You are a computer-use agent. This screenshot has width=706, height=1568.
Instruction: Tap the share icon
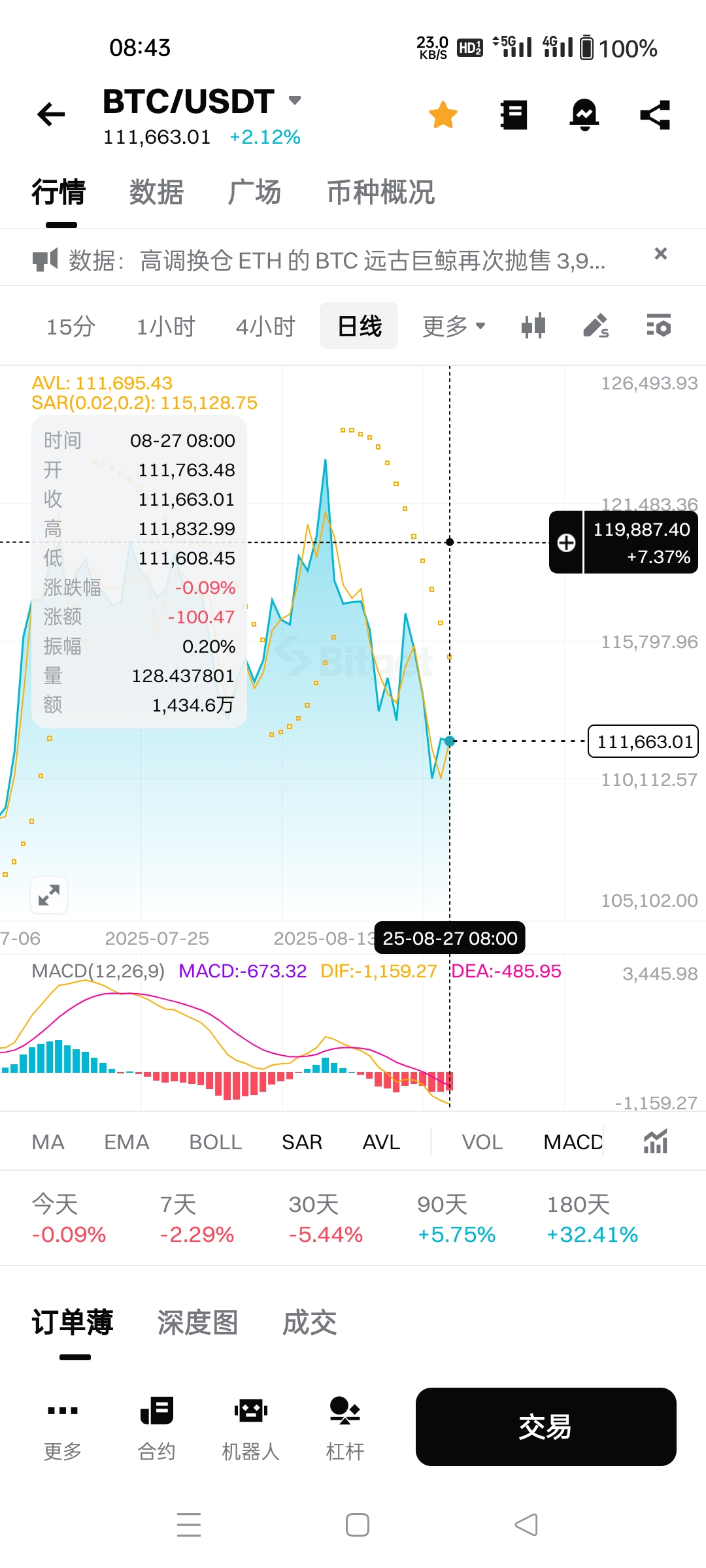point(655,115)
